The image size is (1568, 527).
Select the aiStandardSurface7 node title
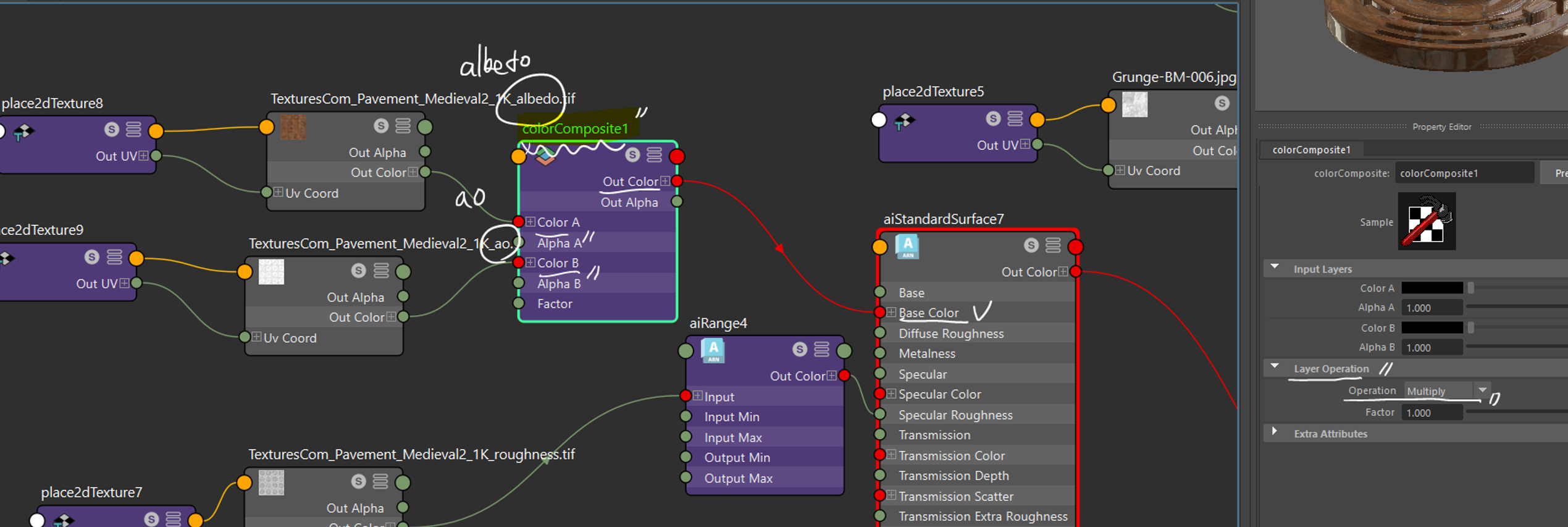944,219
